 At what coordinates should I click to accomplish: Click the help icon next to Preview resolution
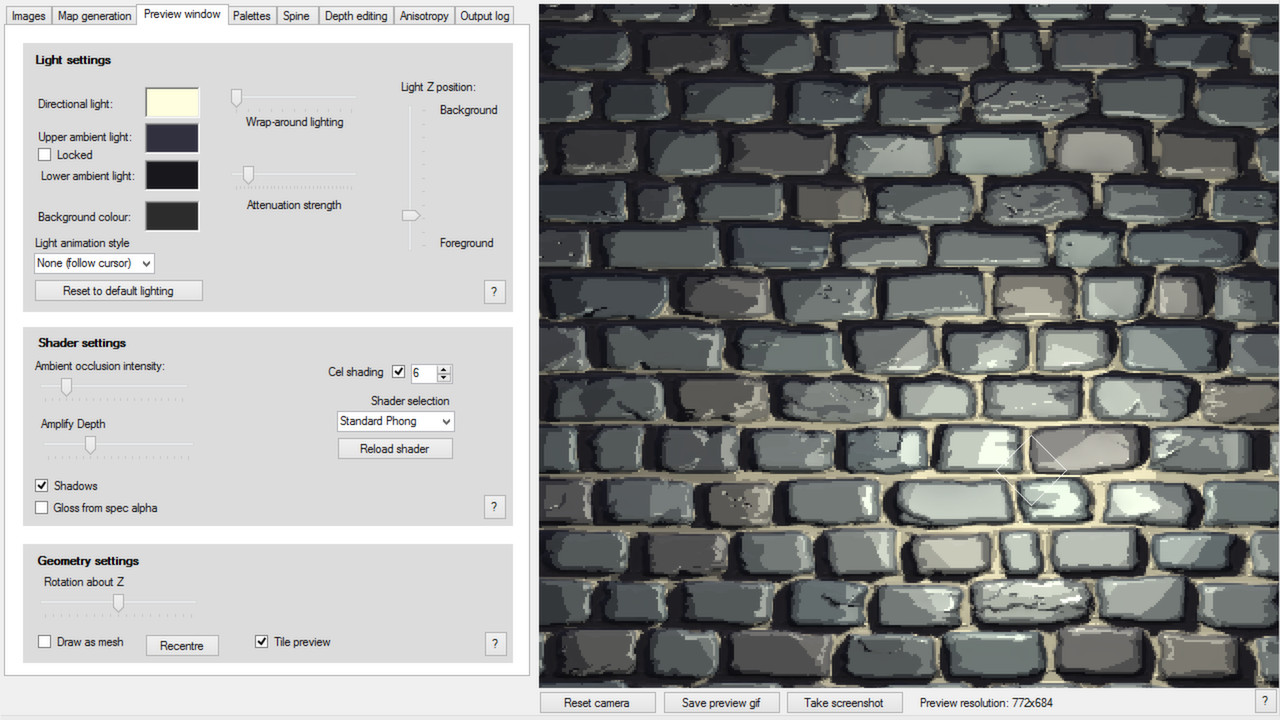pos(1265,701)
